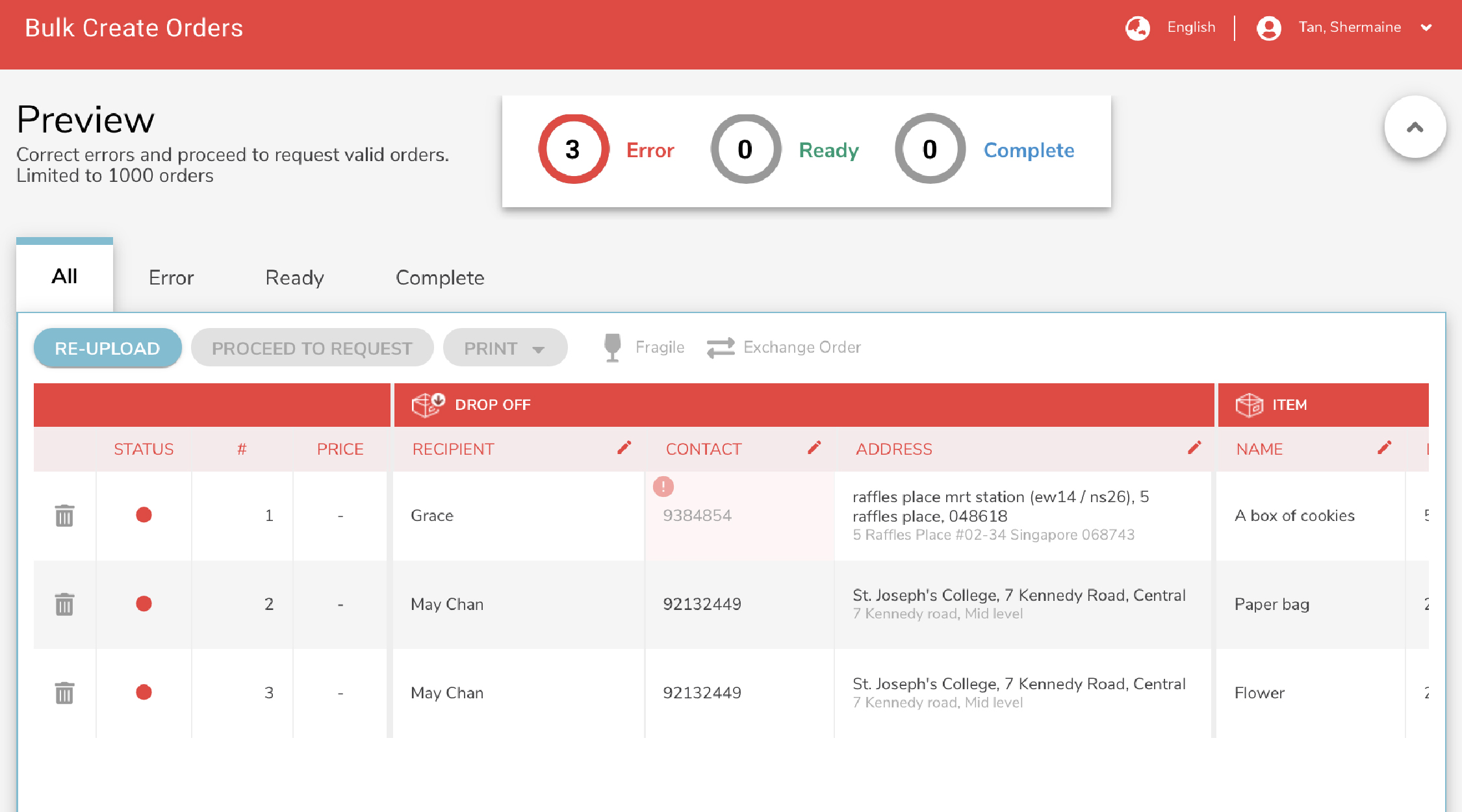
Task: Edit the Recipient column with pencil icon
Action: click(x=624, y=448)
